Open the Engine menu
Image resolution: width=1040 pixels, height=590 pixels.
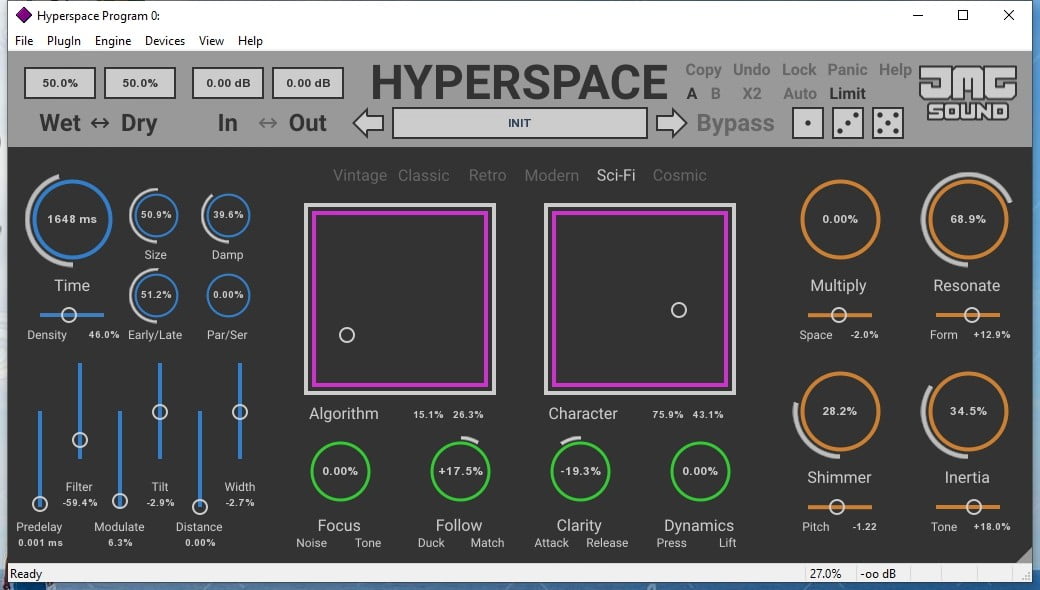[113, 40]
